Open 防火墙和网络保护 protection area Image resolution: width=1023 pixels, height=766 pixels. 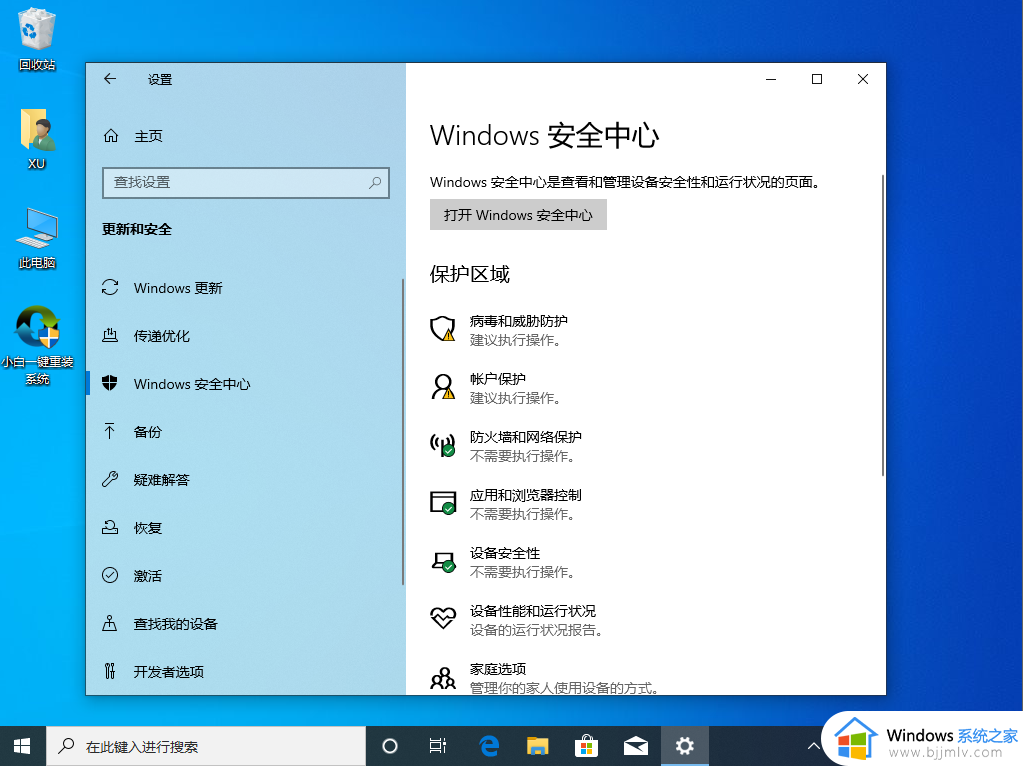[x=506, y=446]
